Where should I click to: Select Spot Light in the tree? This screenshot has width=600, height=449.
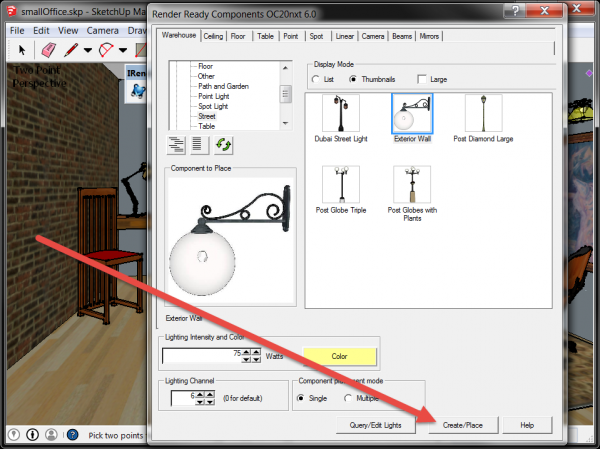[x=213, y=106]
